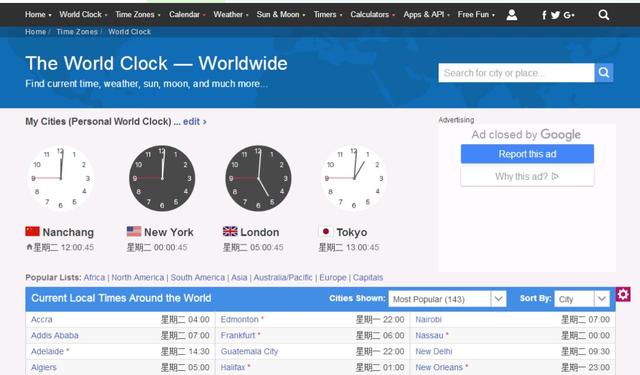Expand the Cities Shown dropdown

pyautogui.click(x=447, y=299)
